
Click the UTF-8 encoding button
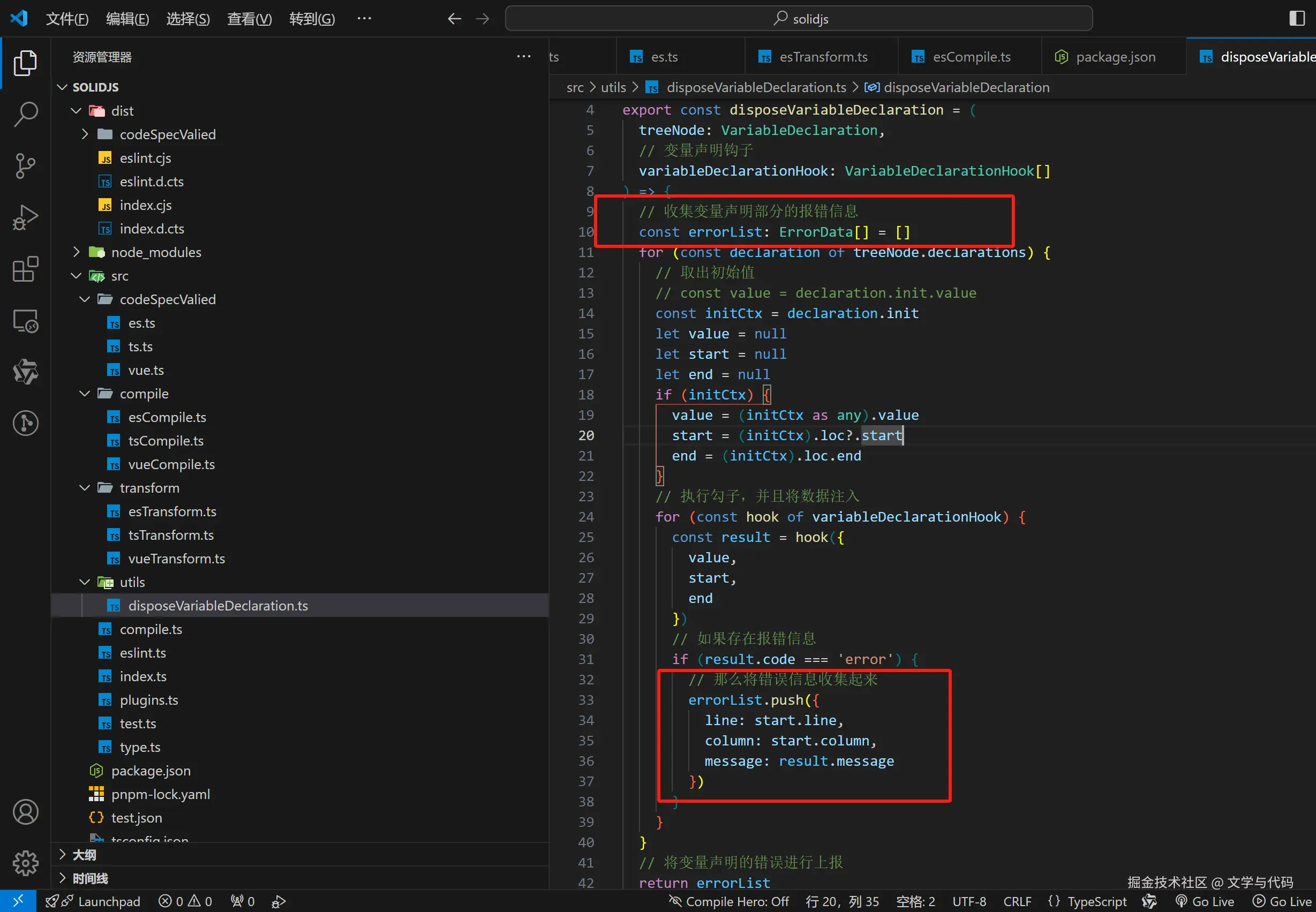click(x=968, y=901)
